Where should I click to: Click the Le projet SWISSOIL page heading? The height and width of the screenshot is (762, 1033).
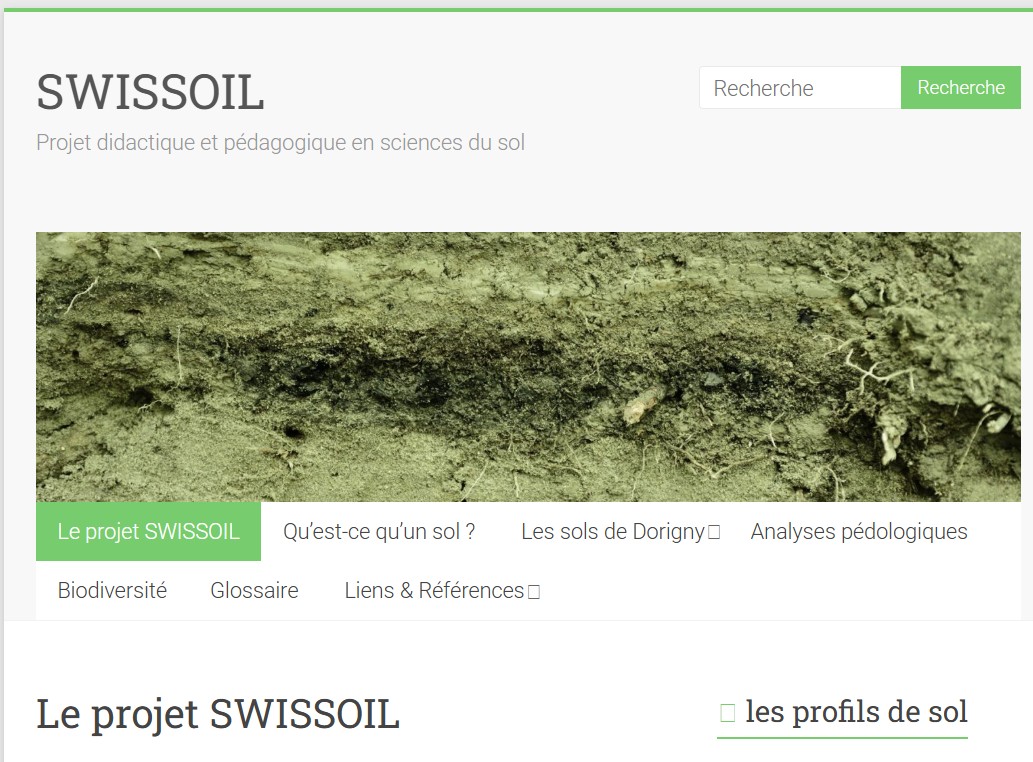coord(218,715)
